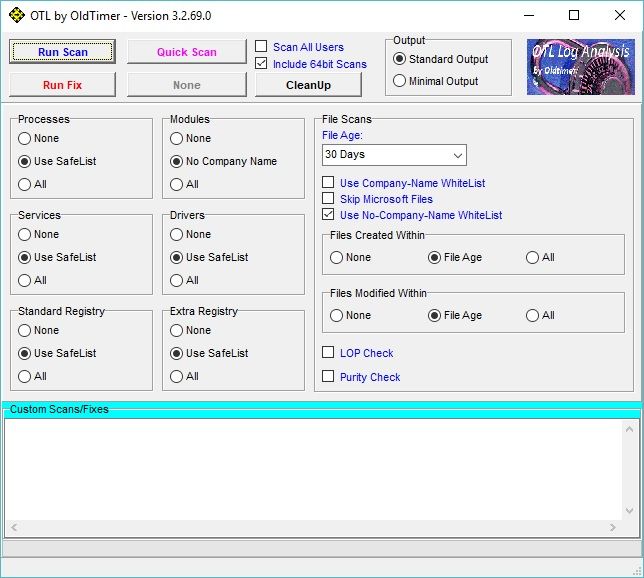Image resolution: width=644 pixels, height=578 pixels.
Task: Close the OTL window
Action: pos(620,16)
